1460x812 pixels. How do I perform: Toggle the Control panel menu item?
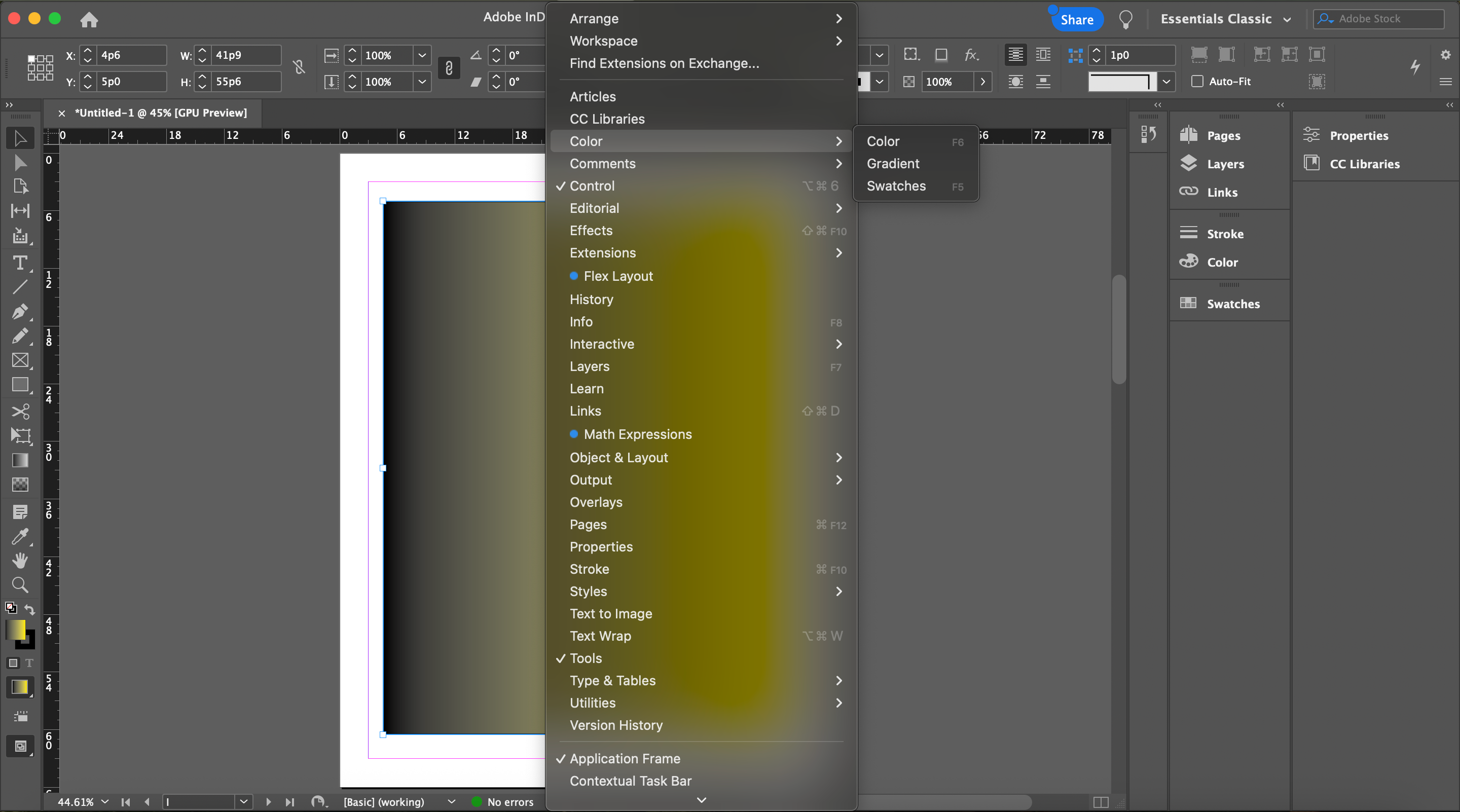(x=592, y=186)
